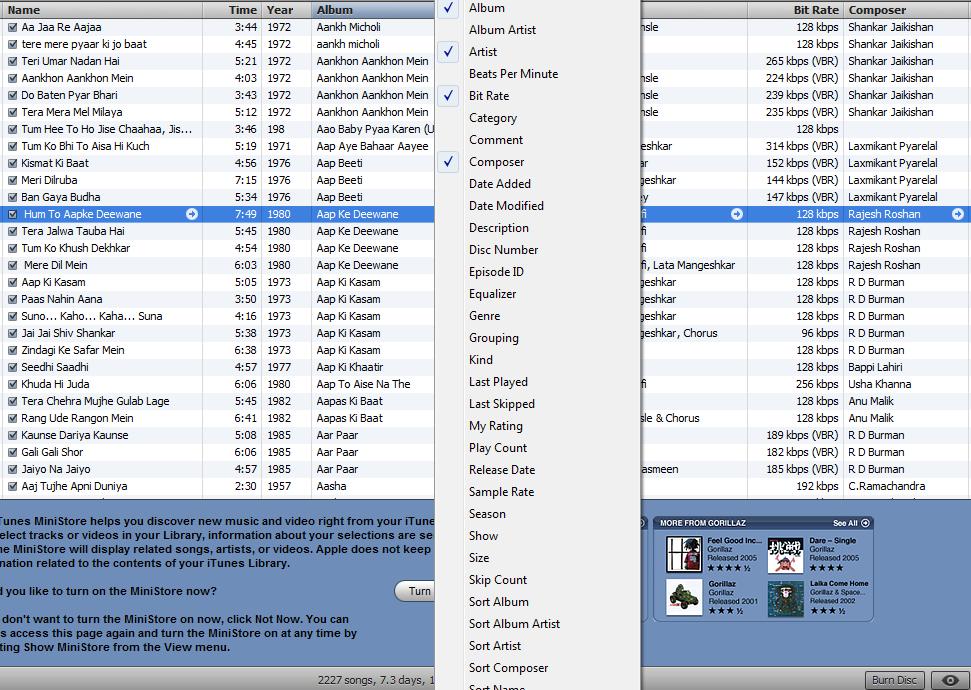The width and height of the screenshot is (971, 690).
Task: Uncheck Bit Rate in column menu
Action: click(x=538, y=96)
